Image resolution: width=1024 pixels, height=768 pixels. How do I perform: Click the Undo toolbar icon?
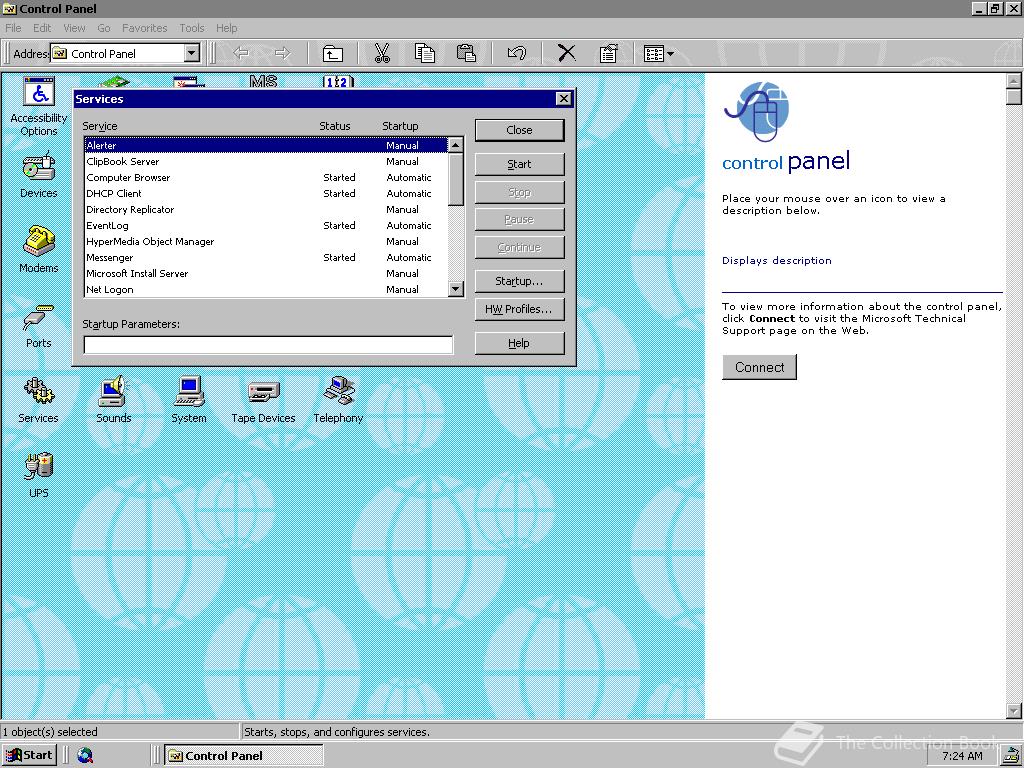pyautogui.click(x=517, y=54)
